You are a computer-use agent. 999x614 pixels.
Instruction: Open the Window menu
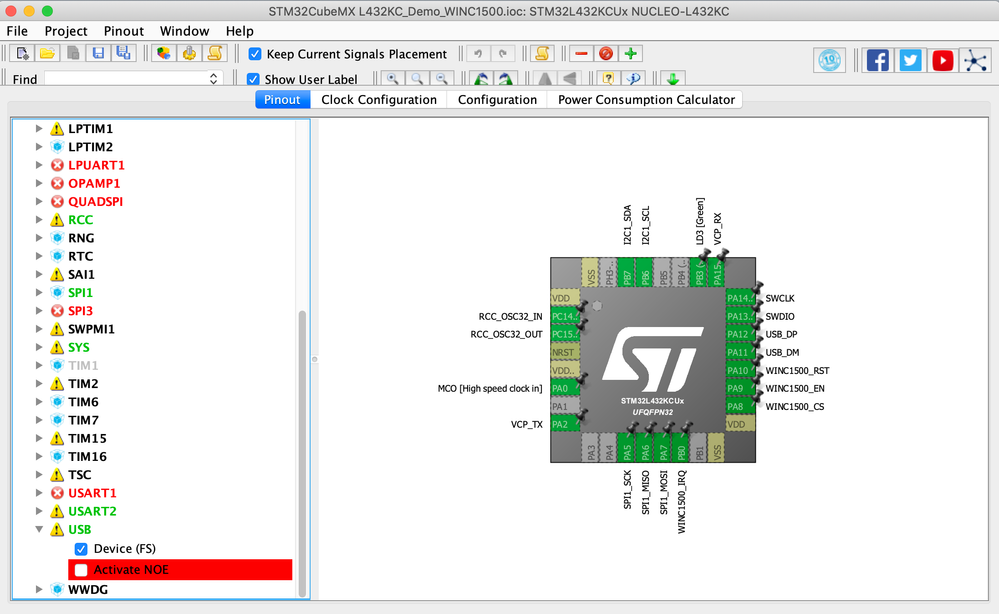coord(184,31)
